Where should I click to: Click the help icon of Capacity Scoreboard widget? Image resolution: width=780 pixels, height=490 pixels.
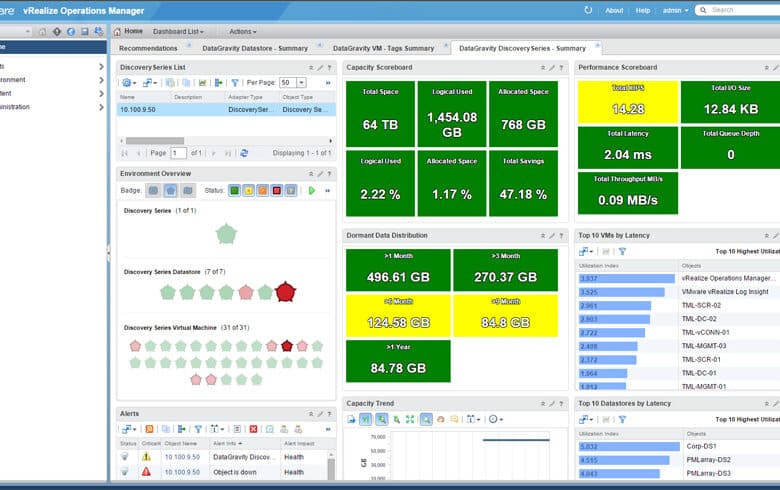(x=561, y=68)
